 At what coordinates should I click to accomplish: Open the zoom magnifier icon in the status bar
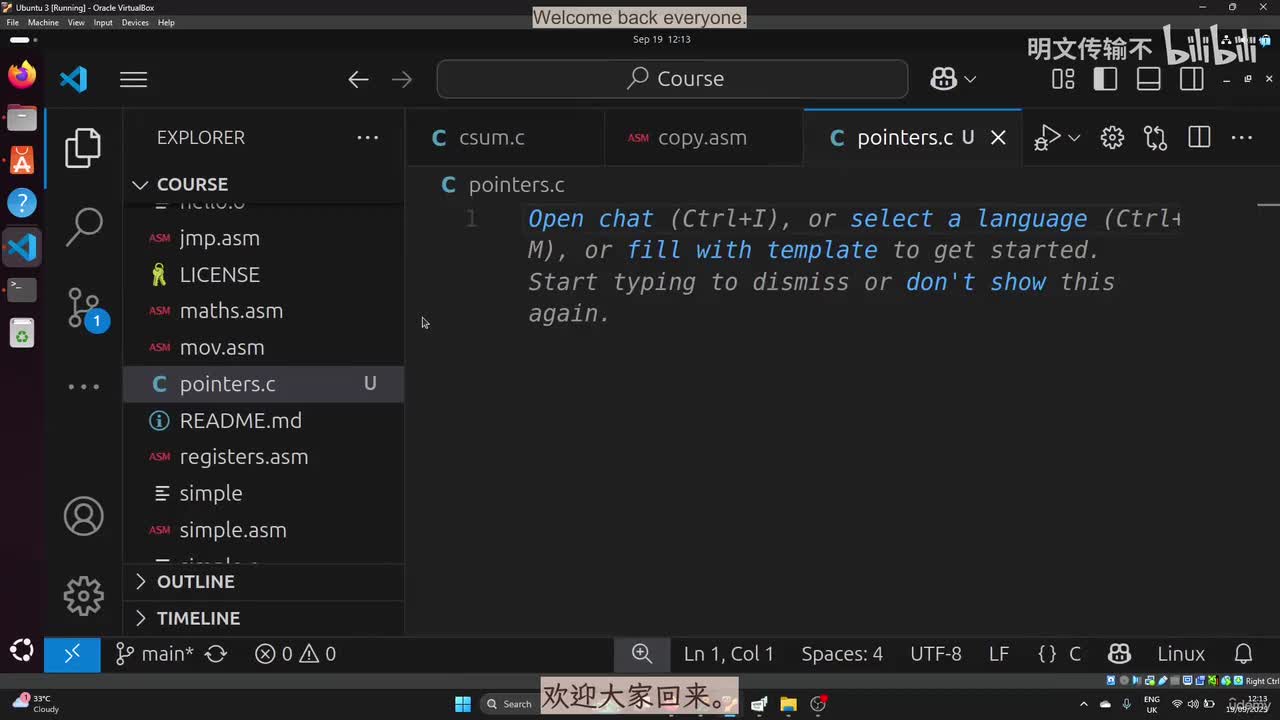pyautogui.click(x=642, y=654)
